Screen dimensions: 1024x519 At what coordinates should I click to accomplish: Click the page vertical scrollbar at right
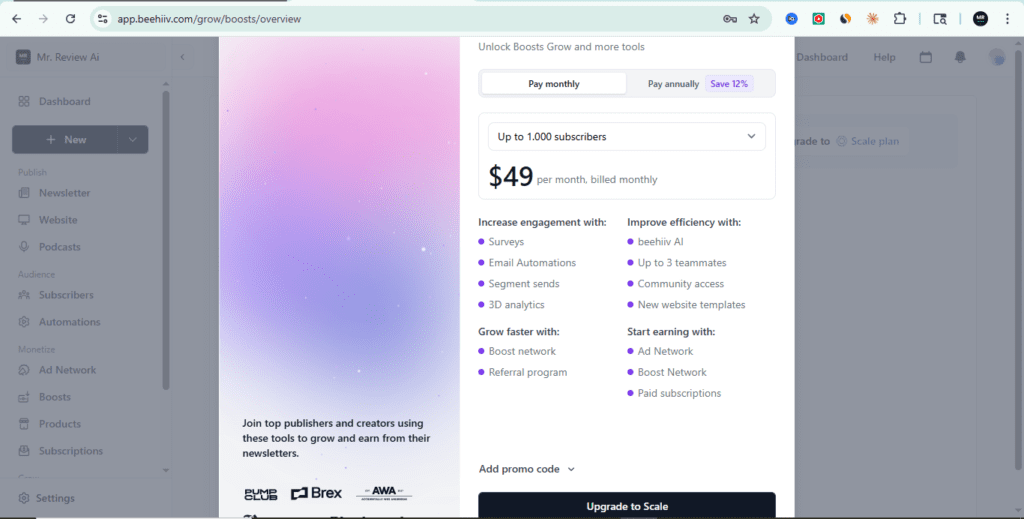[1019, 261]
